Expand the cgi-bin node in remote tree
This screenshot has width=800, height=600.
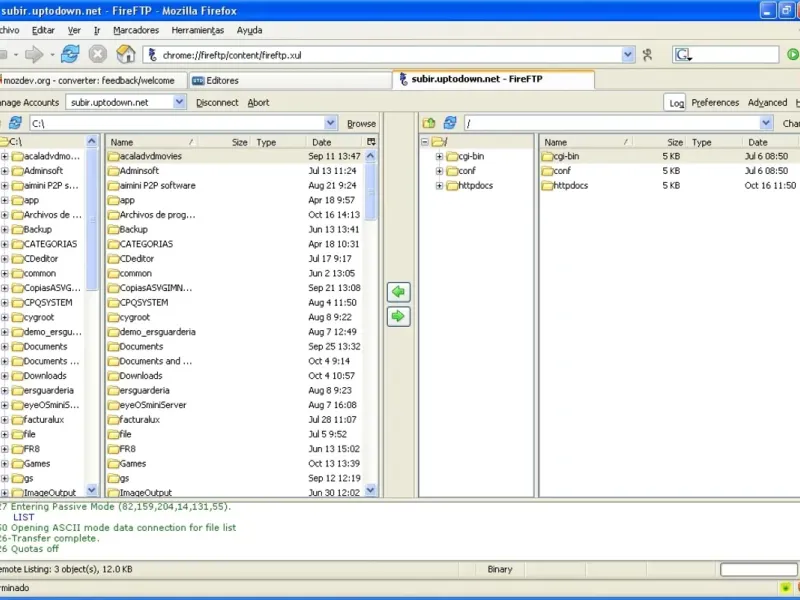click(x=439, y=156)
